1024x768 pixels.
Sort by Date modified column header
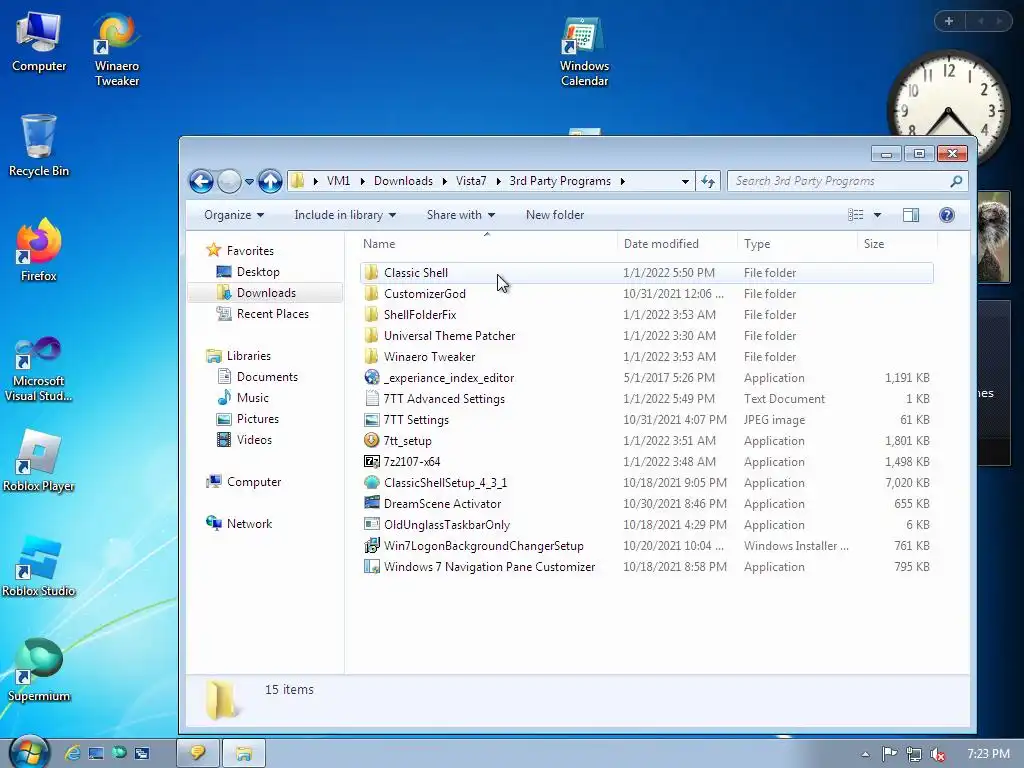click(x=677, y=244)
